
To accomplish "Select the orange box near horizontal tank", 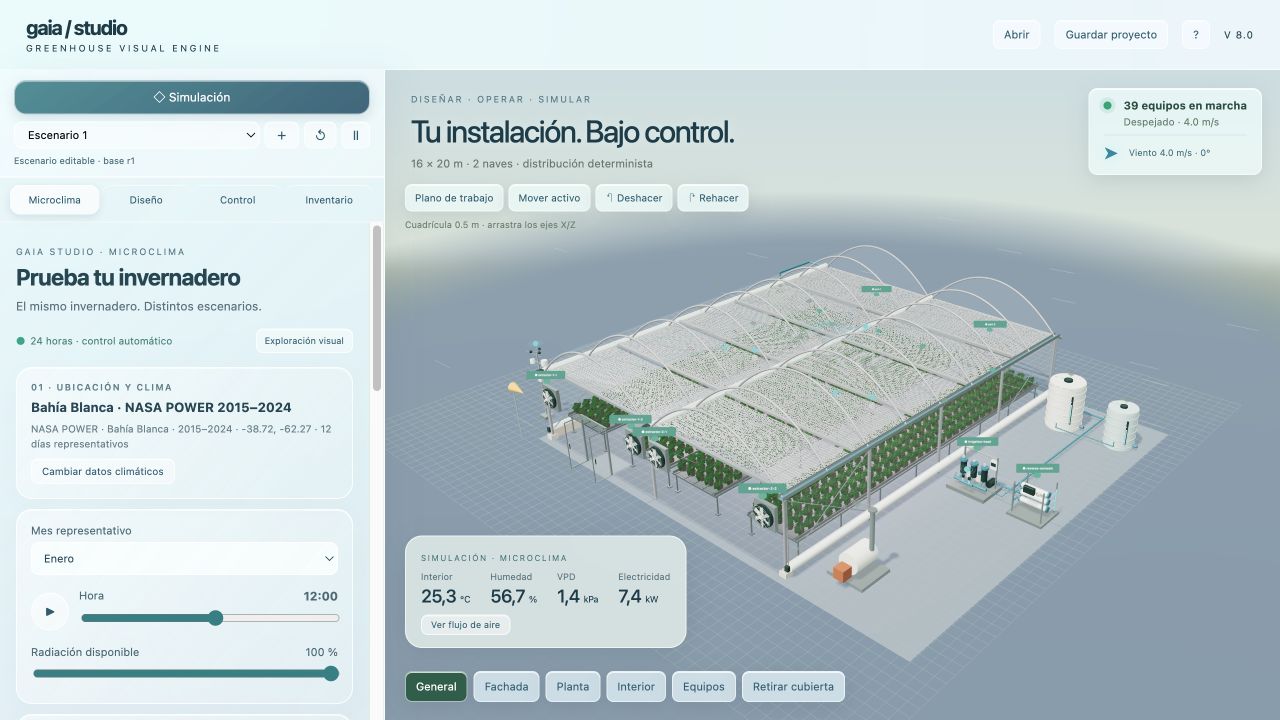I will point(842,570).
